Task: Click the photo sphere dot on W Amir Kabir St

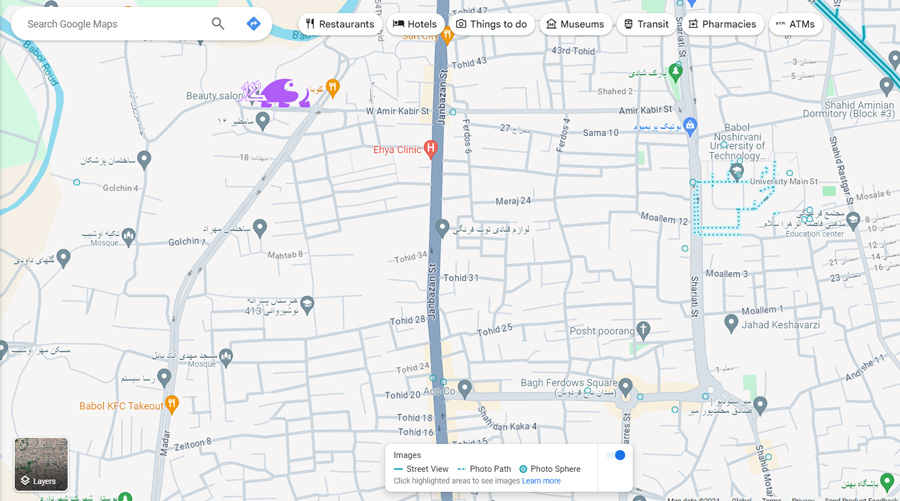Action: [453, 112]
